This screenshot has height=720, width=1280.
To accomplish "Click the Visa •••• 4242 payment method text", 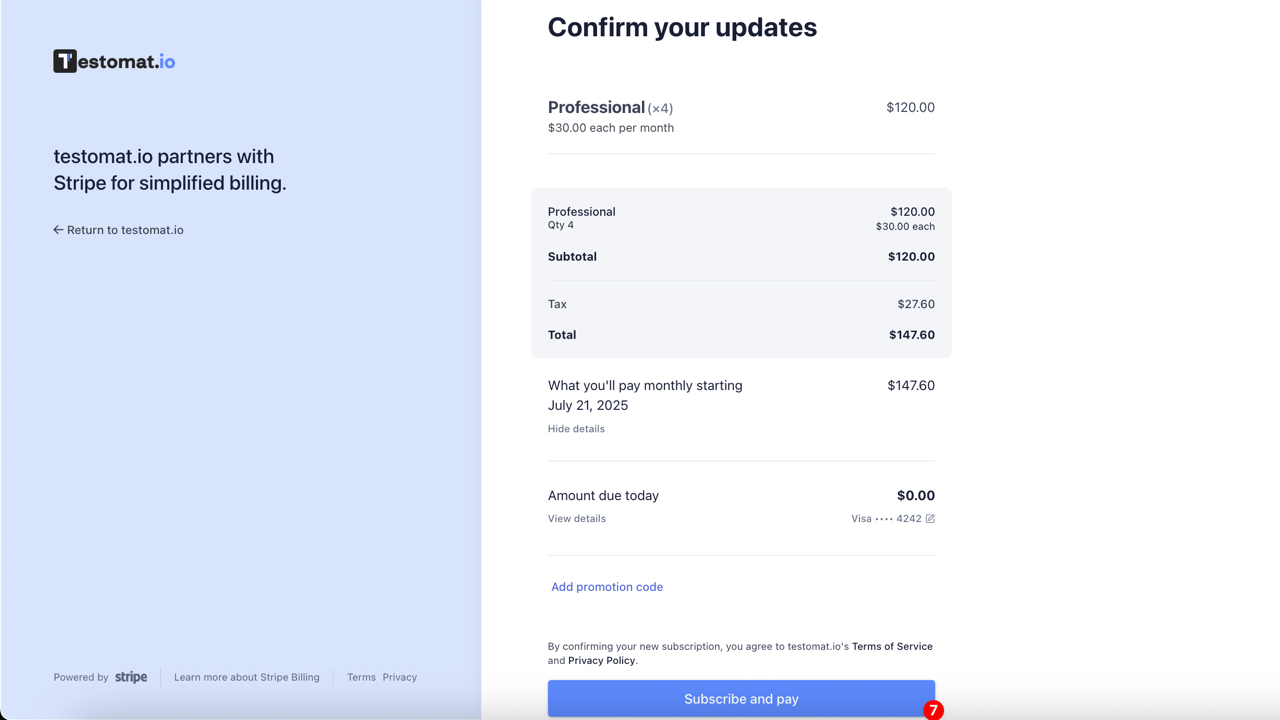I will point(884,518).
